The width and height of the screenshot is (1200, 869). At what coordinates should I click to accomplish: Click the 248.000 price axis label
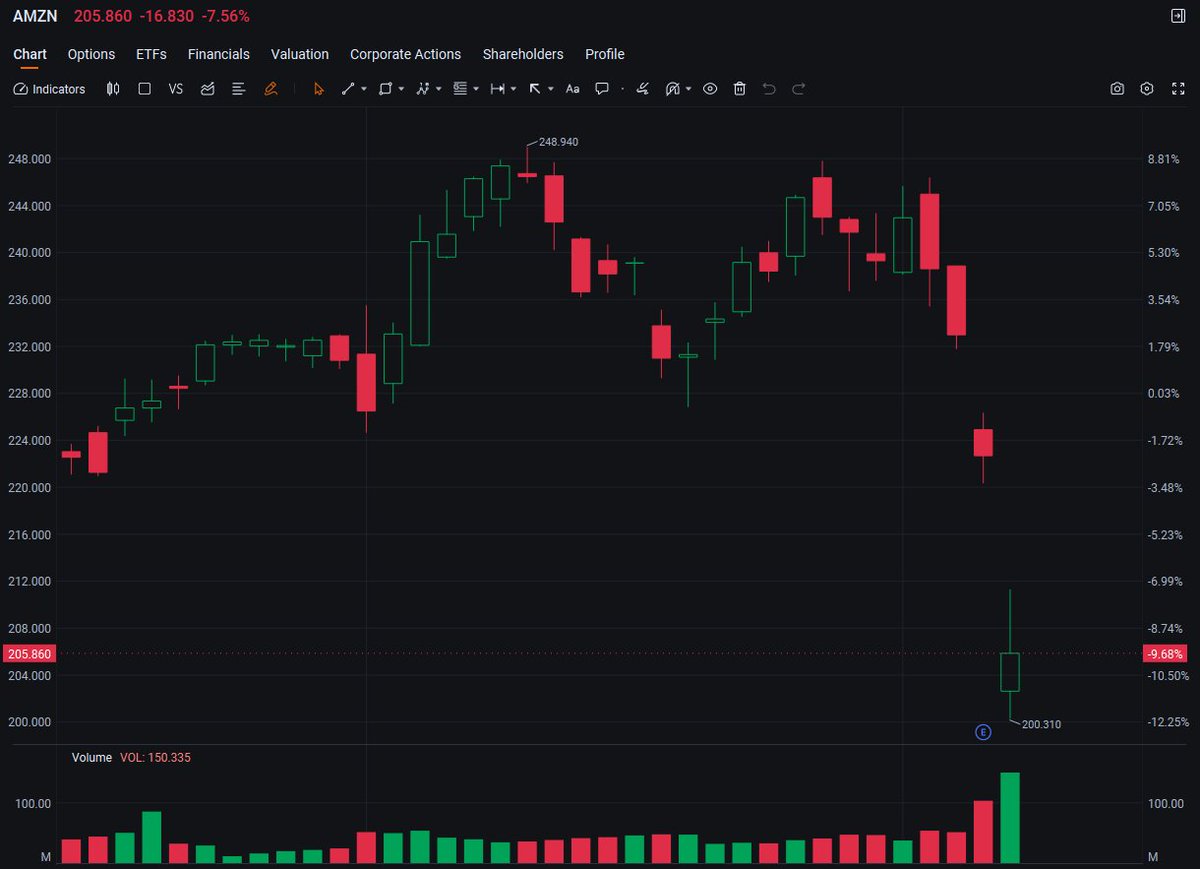tap(29, 159)
